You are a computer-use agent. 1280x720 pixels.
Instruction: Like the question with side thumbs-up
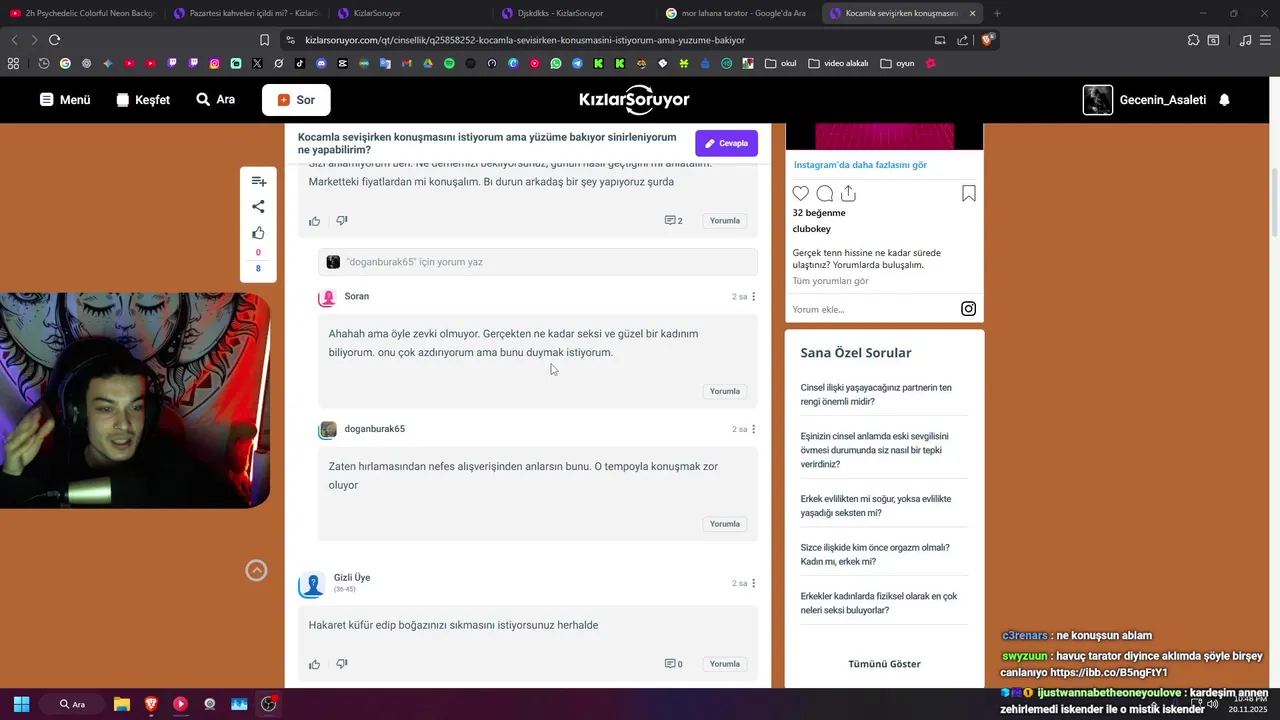[258, 233]
